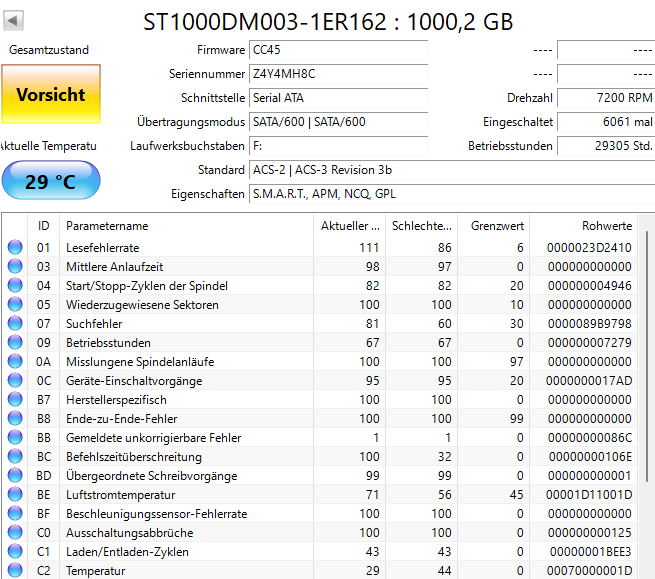Click the Schnittstelle field Serial ATA
Screen dimensions: 655x579
tap(338, 98)
